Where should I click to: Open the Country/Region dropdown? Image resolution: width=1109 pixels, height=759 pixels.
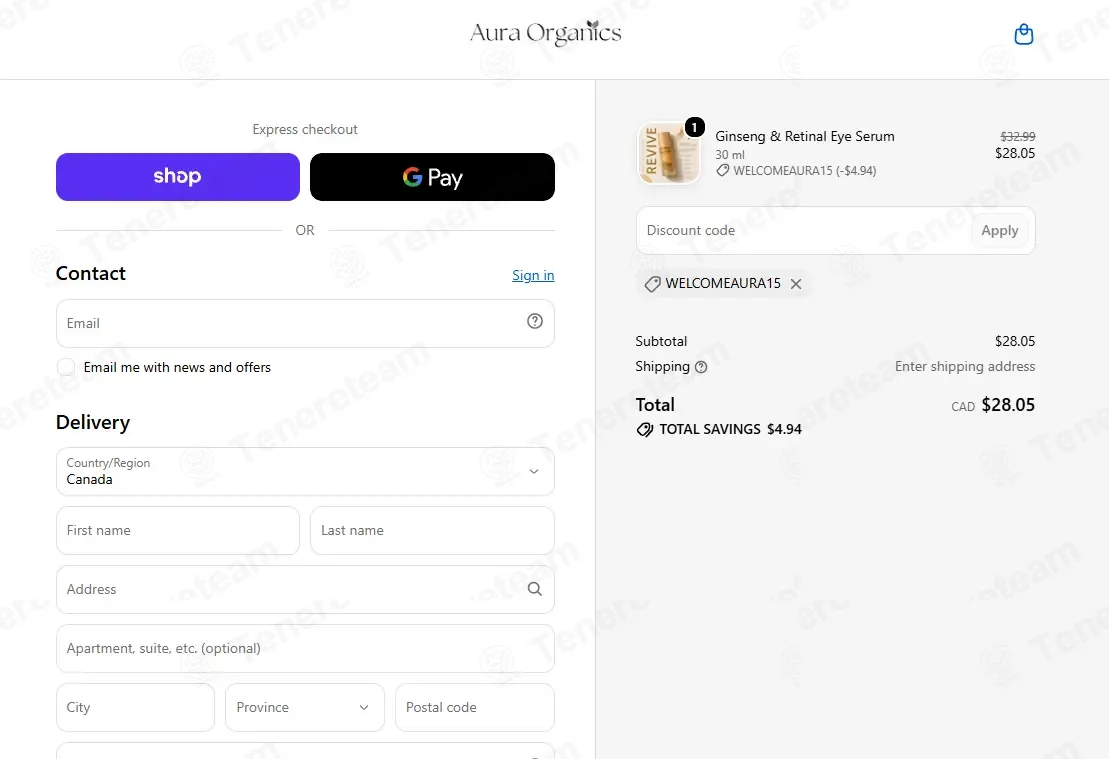[306, 471]
